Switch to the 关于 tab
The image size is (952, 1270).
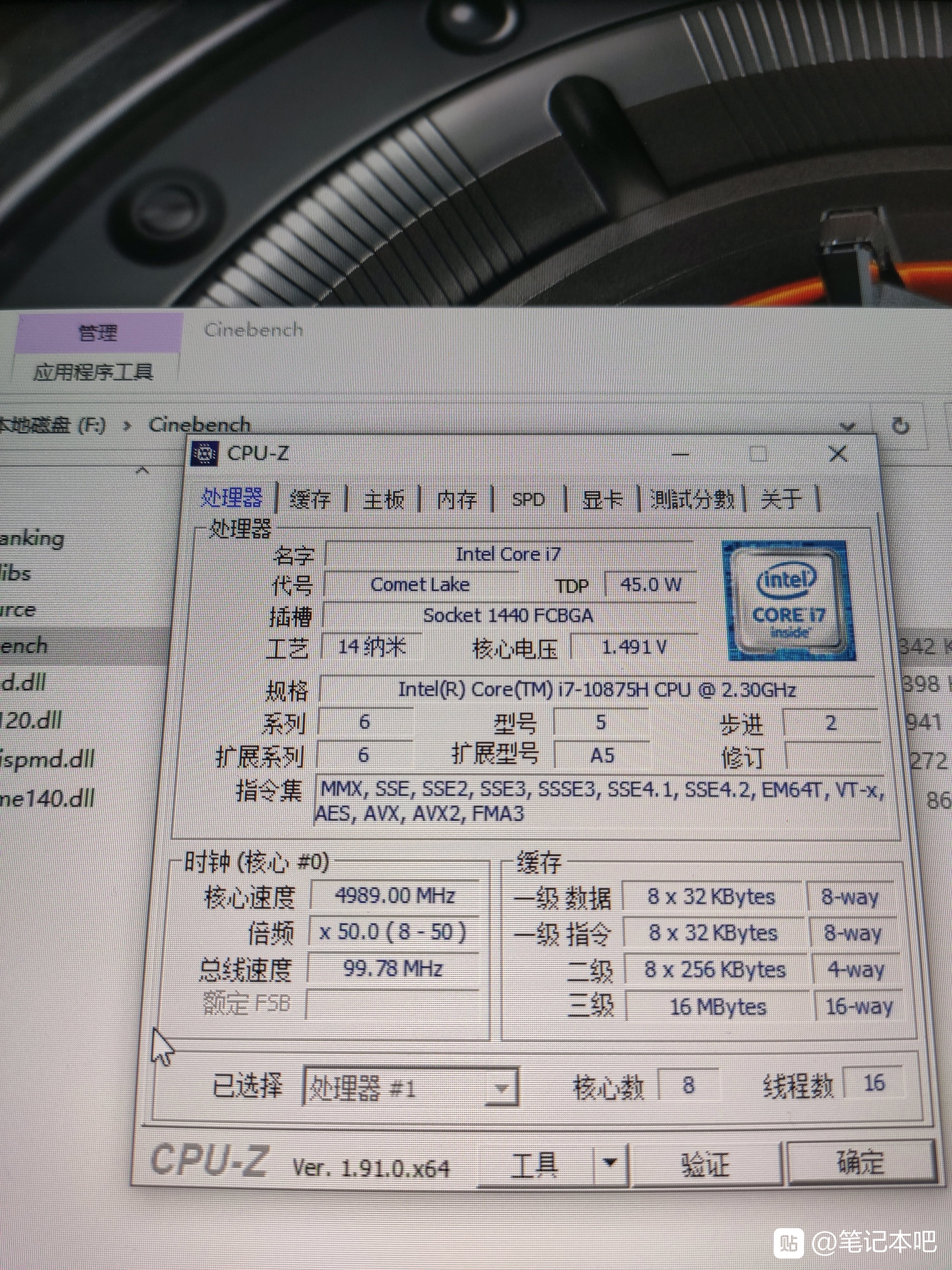(x=780, y=499)
